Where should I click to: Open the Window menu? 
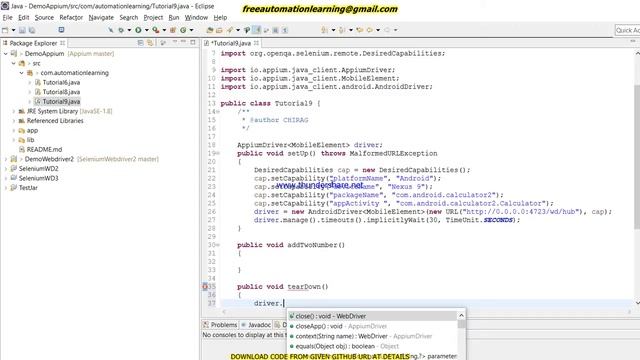pos(196,18)
